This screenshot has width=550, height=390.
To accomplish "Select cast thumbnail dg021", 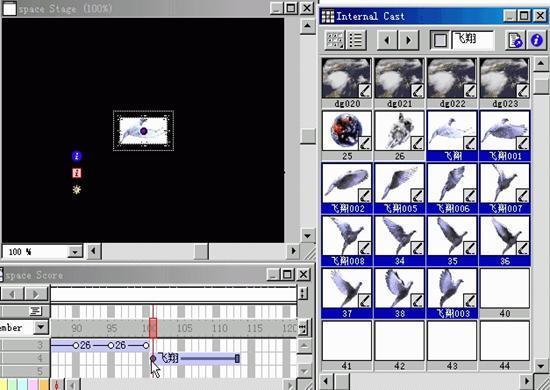I will point(400,83).
